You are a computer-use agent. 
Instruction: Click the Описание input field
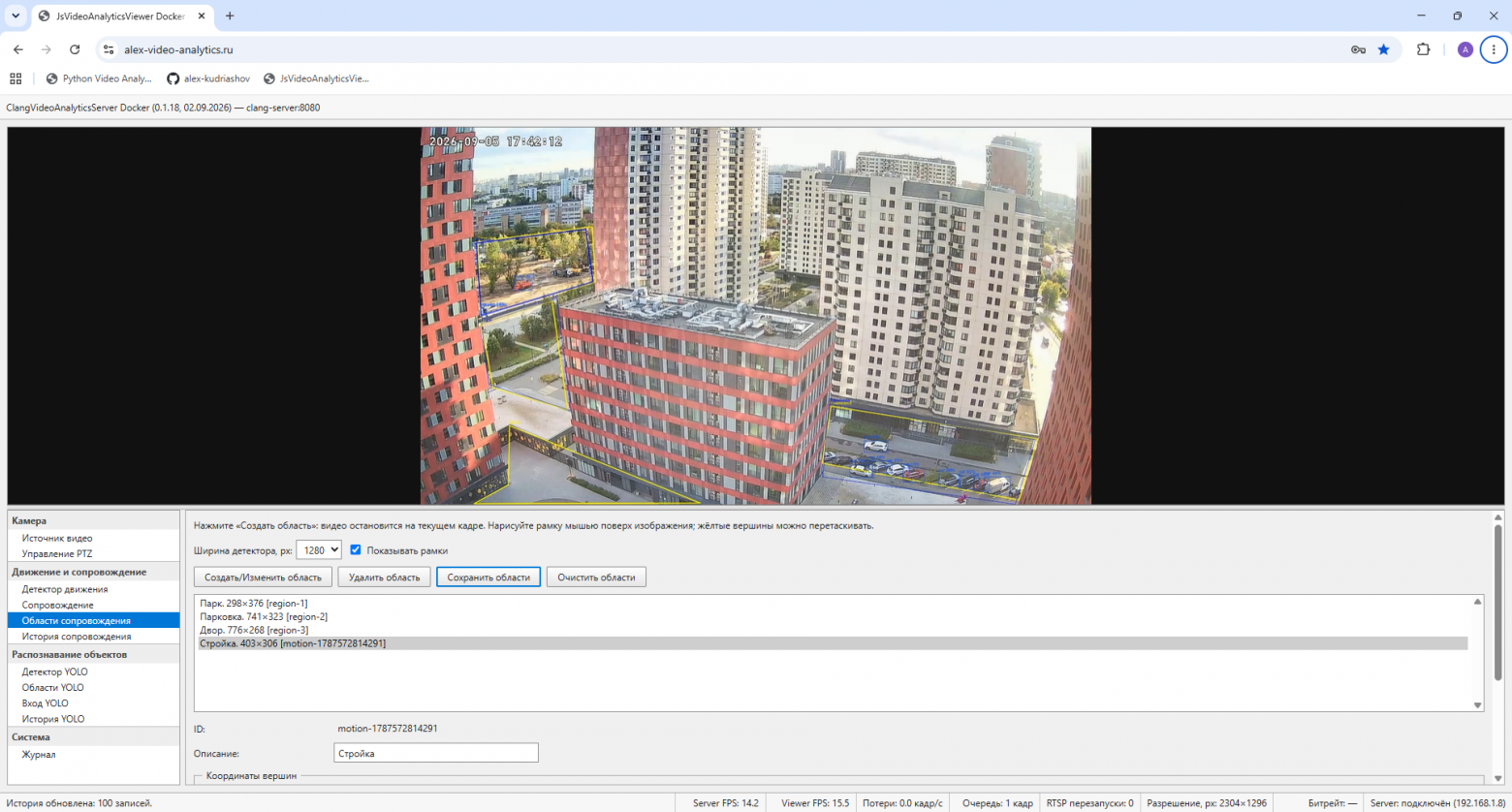[x=436, y=753]
